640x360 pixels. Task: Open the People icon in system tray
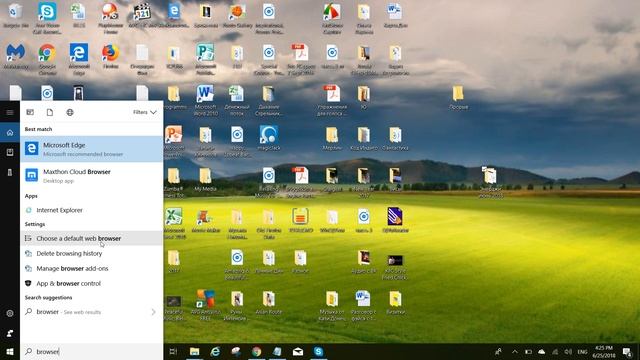click(x=498, y=351)
